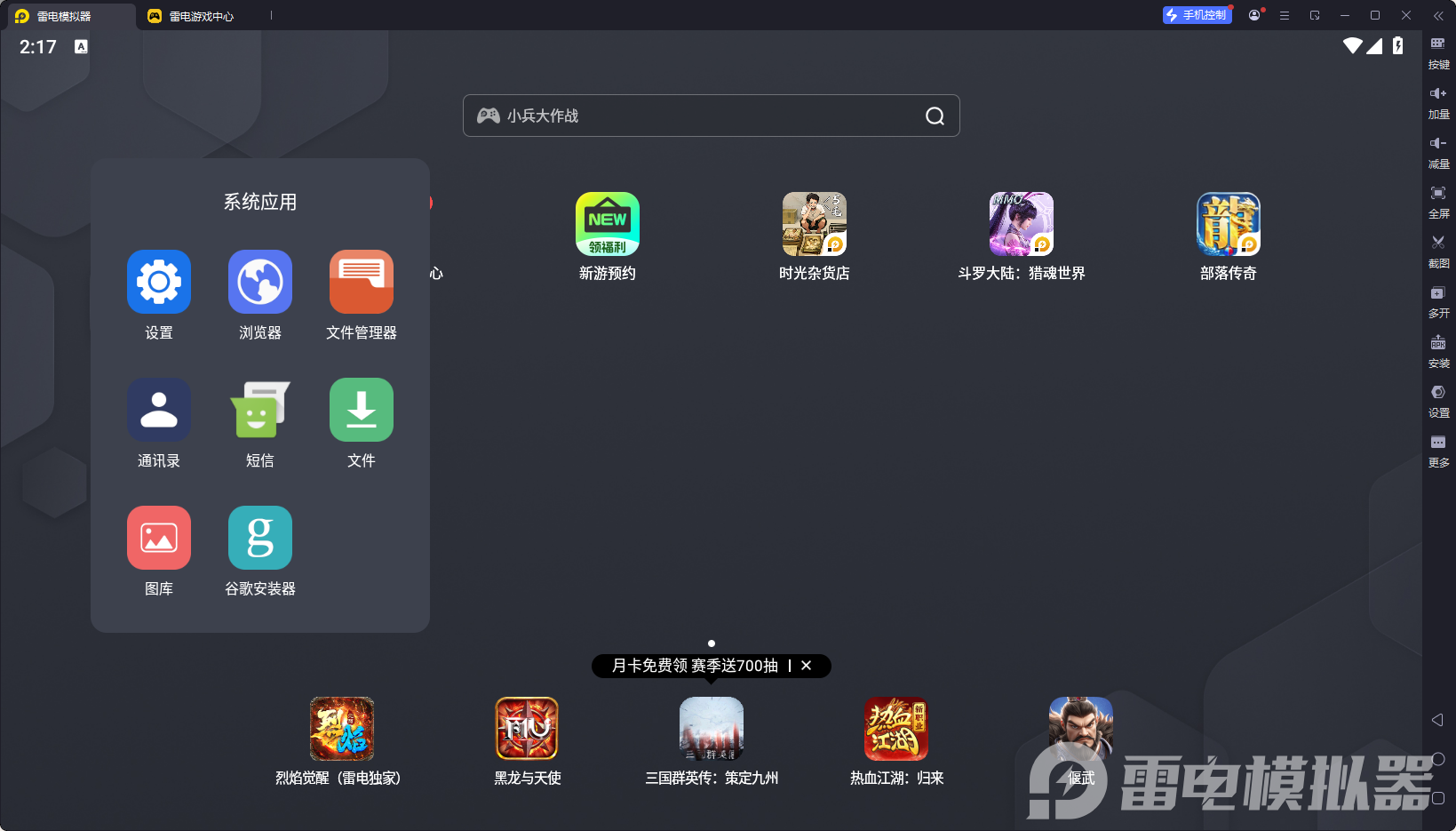
Task: Click the 2:17 clock in status bar
Action: point(38,47)
